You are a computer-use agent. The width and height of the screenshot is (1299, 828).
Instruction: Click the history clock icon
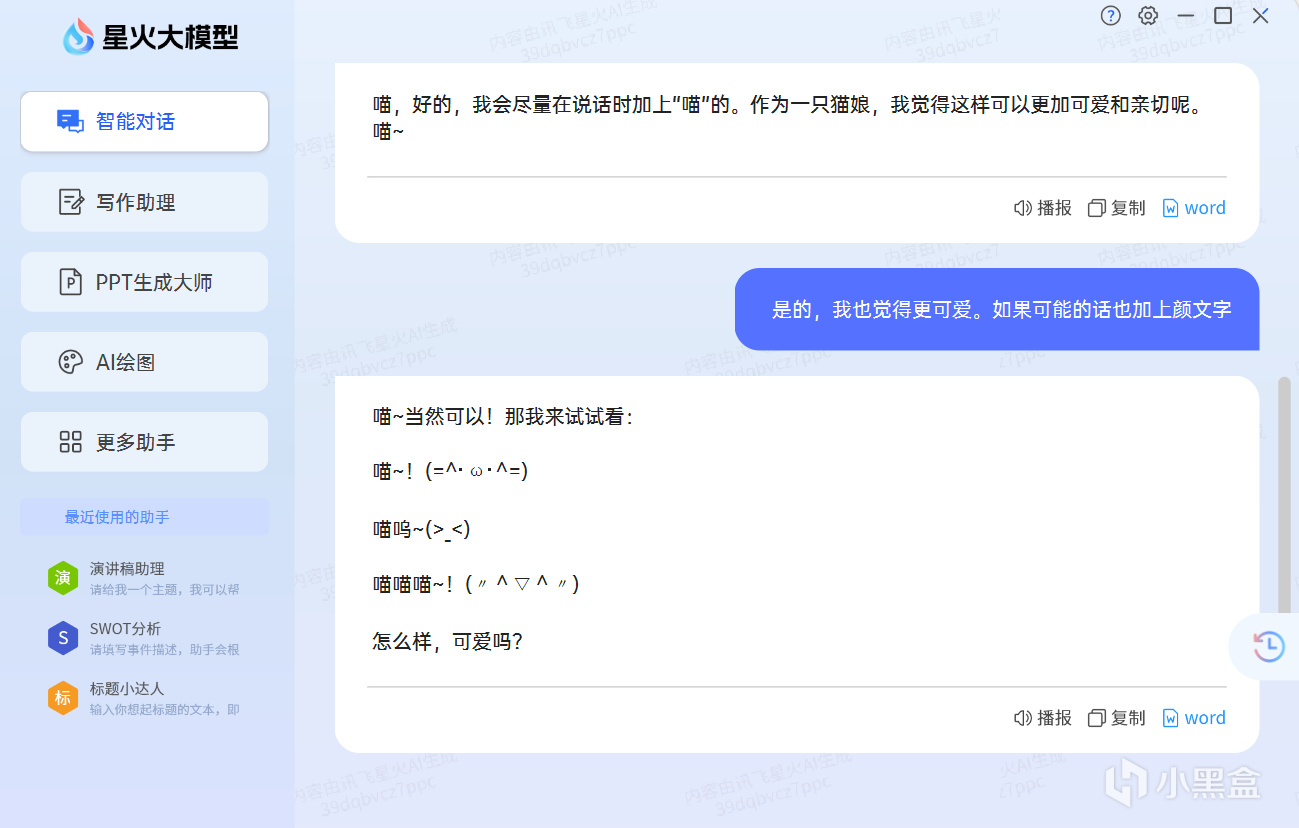pos(1268,647)
